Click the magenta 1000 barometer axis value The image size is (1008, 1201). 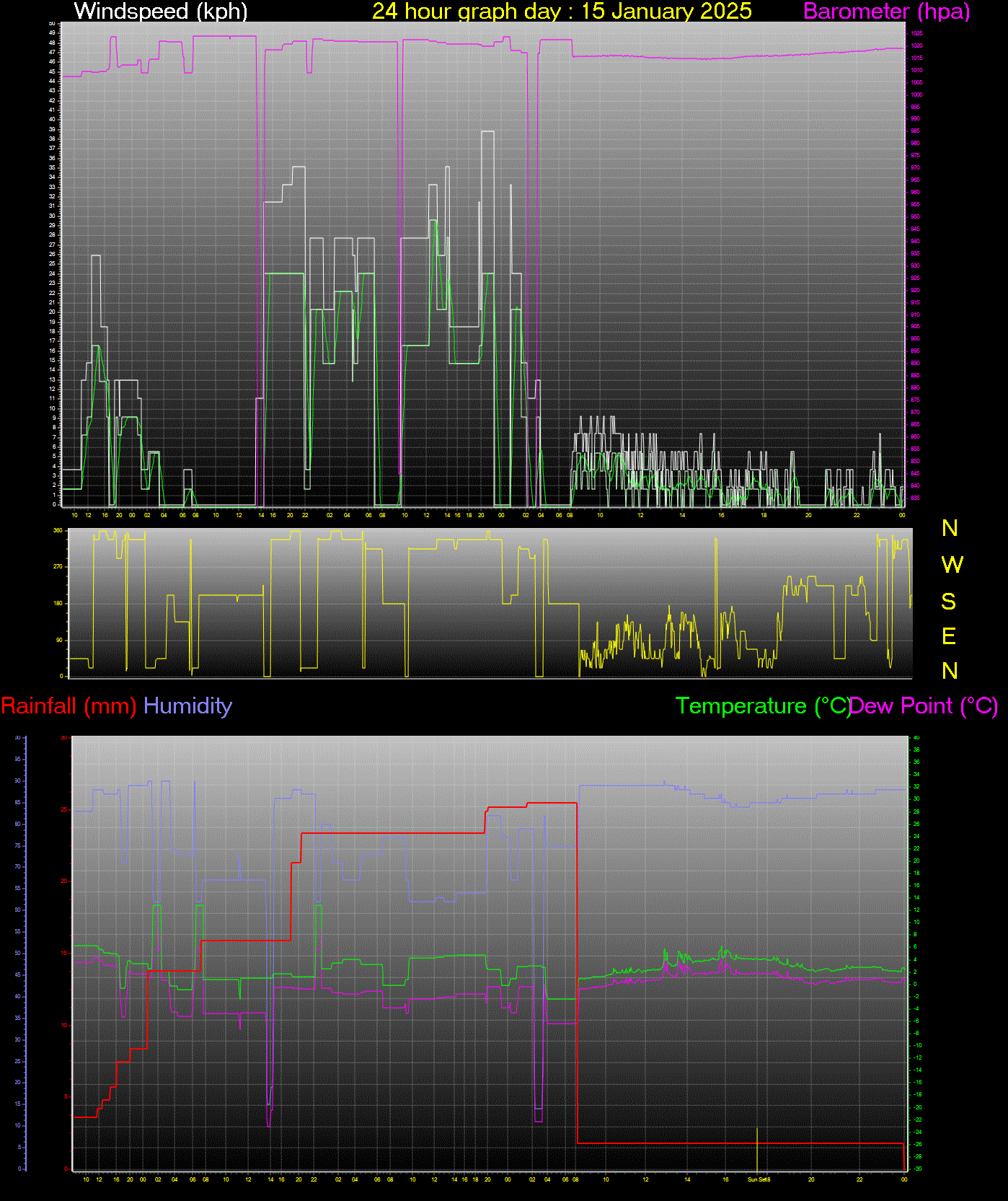pos(916,94)
